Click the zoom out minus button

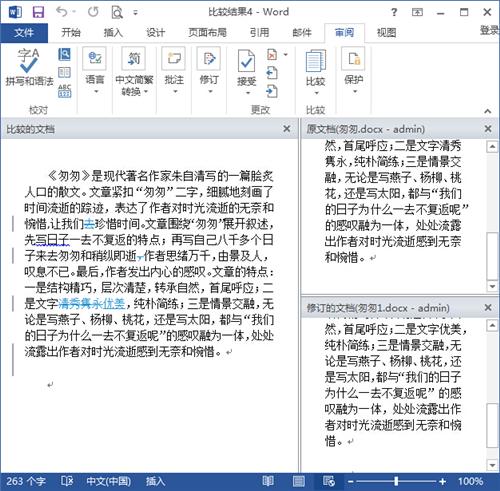tap(351, 481)
